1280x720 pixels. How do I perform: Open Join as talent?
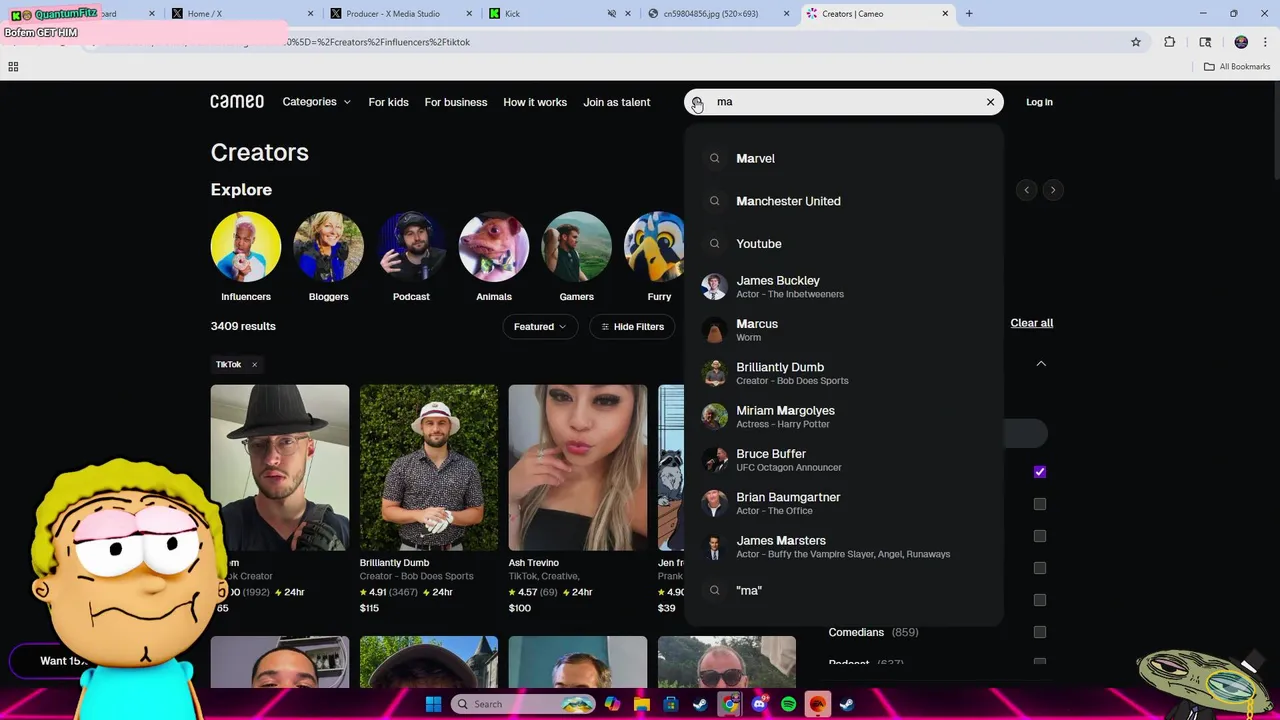pyautogui.click(x=617, y=102)
